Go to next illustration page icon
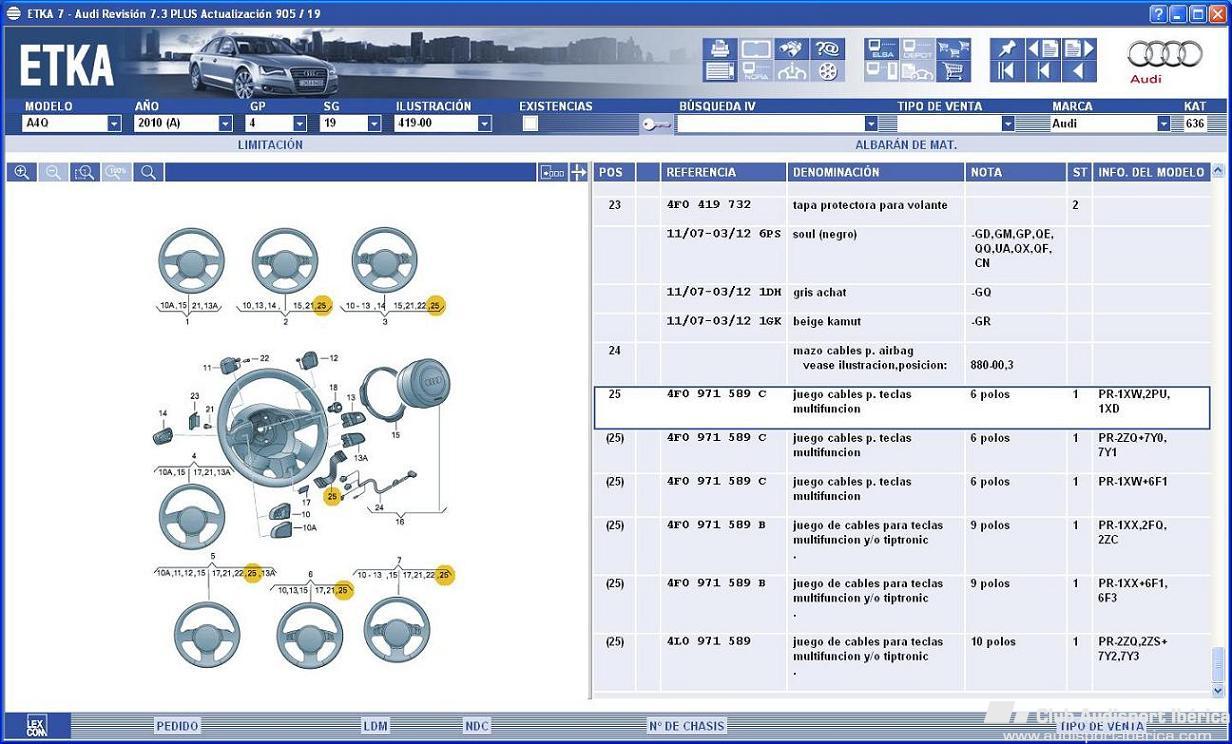 click(1078, 49)
